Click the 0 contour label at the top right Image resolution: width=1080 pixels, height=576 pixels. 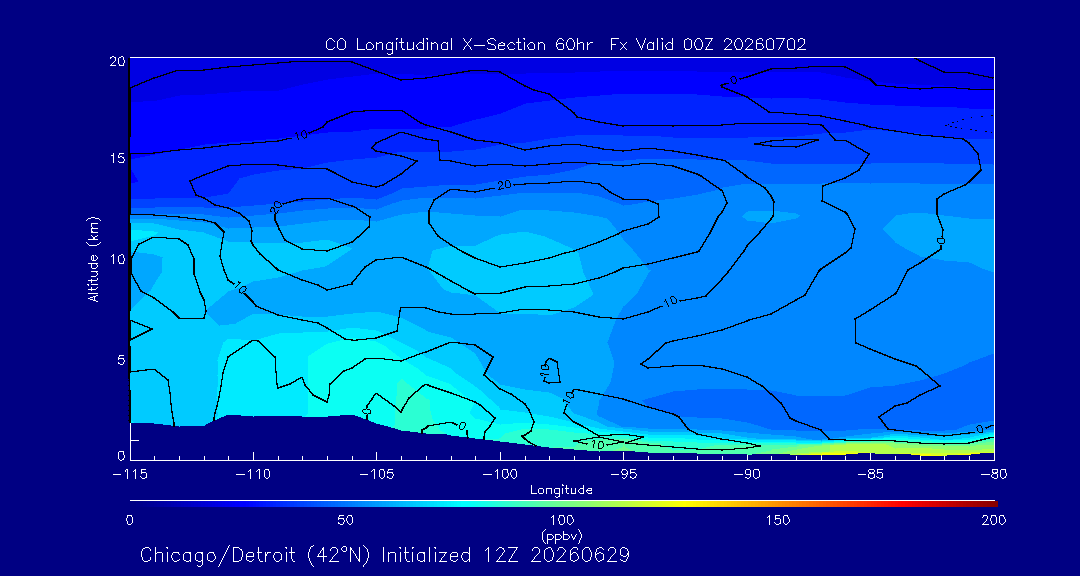pyautogui.click(x=734, y=80)
